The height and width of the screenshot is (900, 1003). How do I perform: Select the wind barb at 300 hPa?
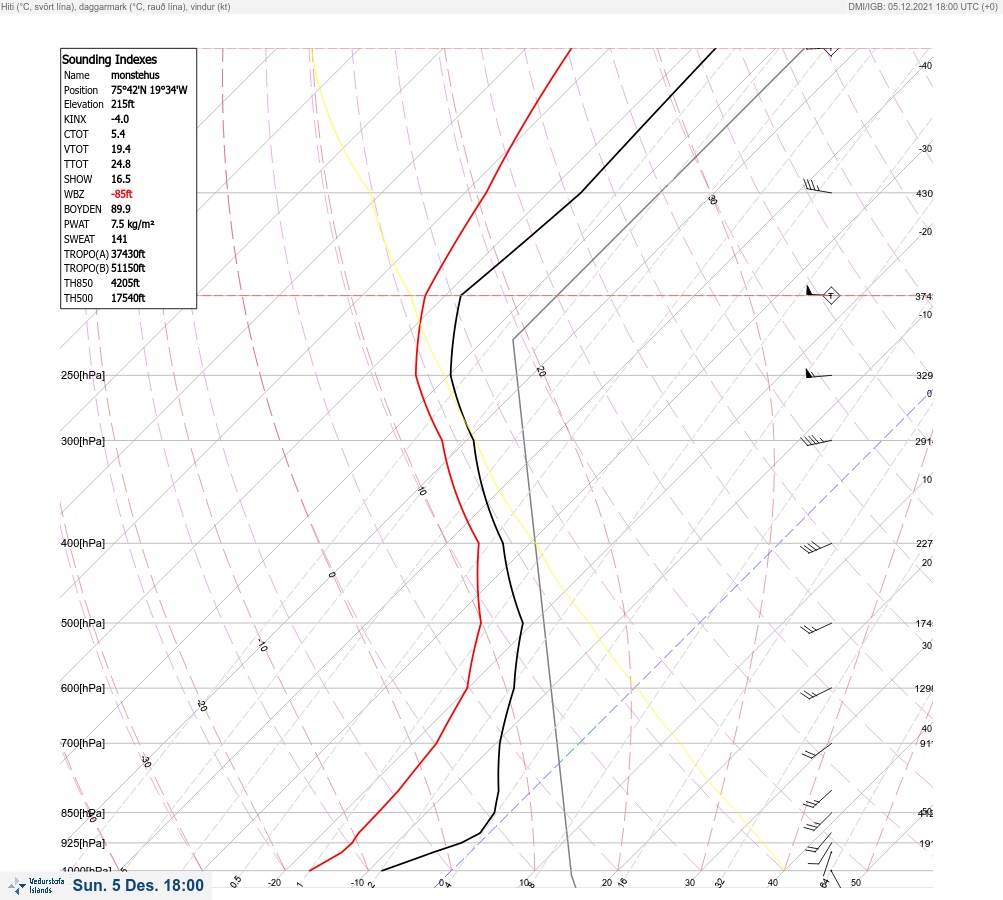click(816, 440)
